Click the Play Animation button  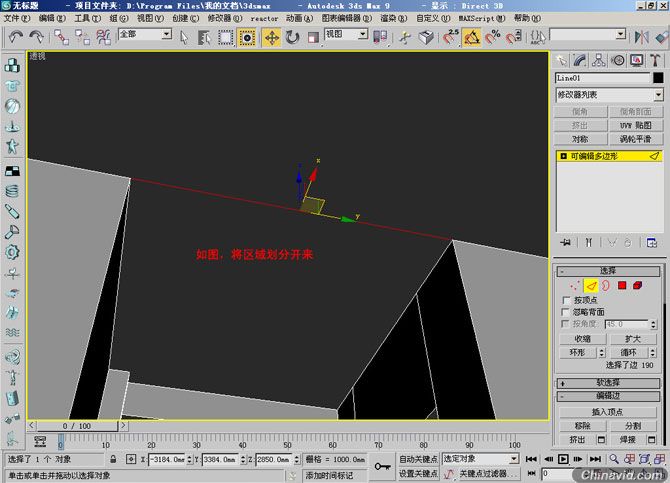point(564,459)
